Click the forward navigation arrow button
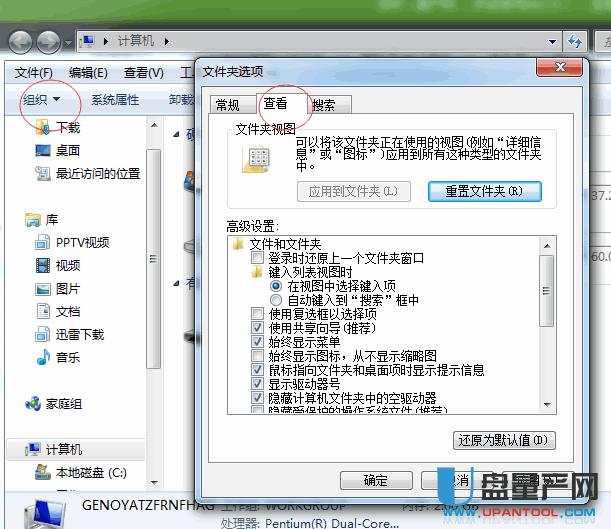Screen dimensions: 611x529 (x=48, y=42)
